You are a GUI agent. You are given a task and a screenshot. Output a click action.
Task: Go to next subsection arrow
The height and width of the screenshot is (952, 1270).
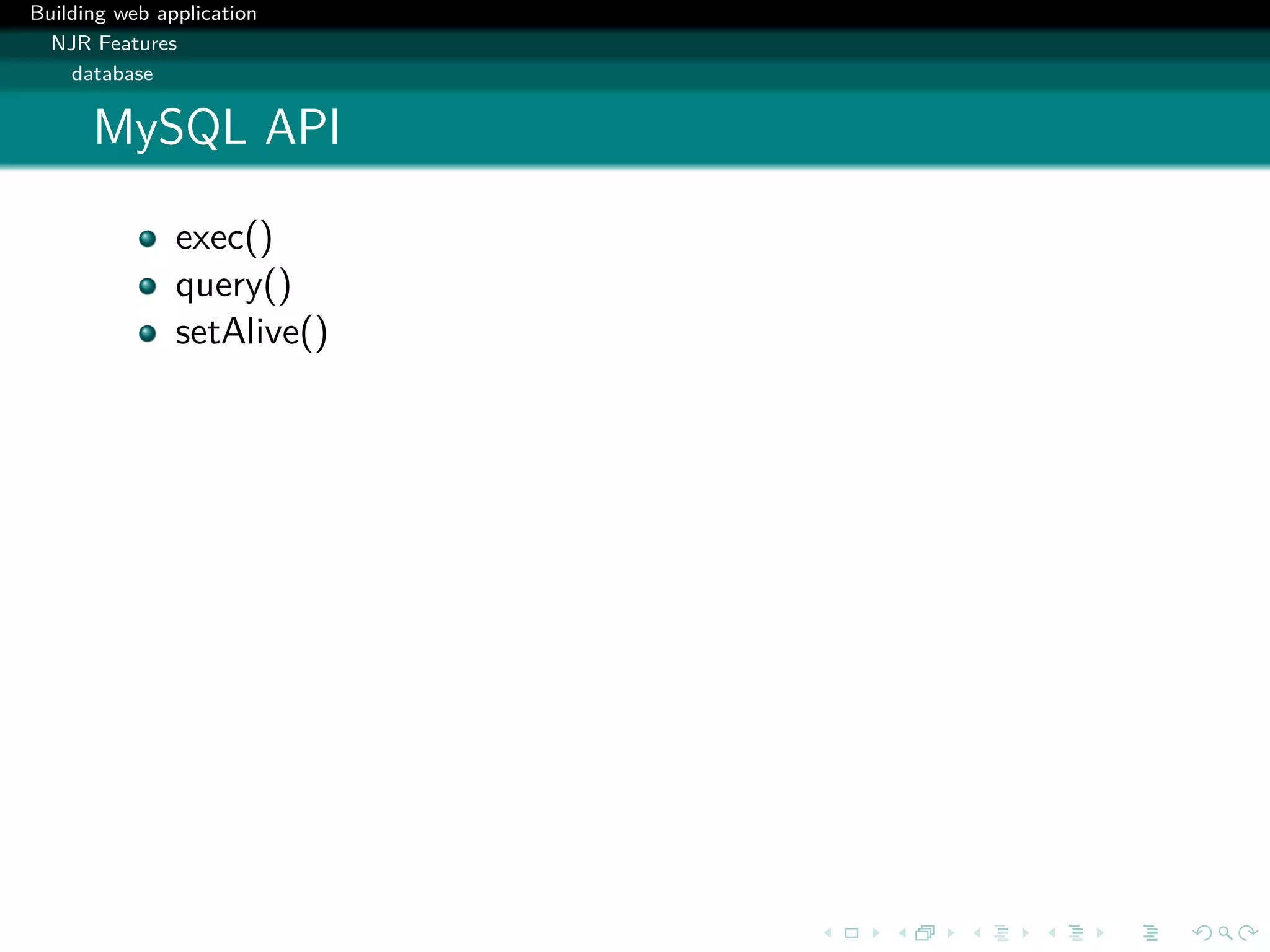[1026, 933]
